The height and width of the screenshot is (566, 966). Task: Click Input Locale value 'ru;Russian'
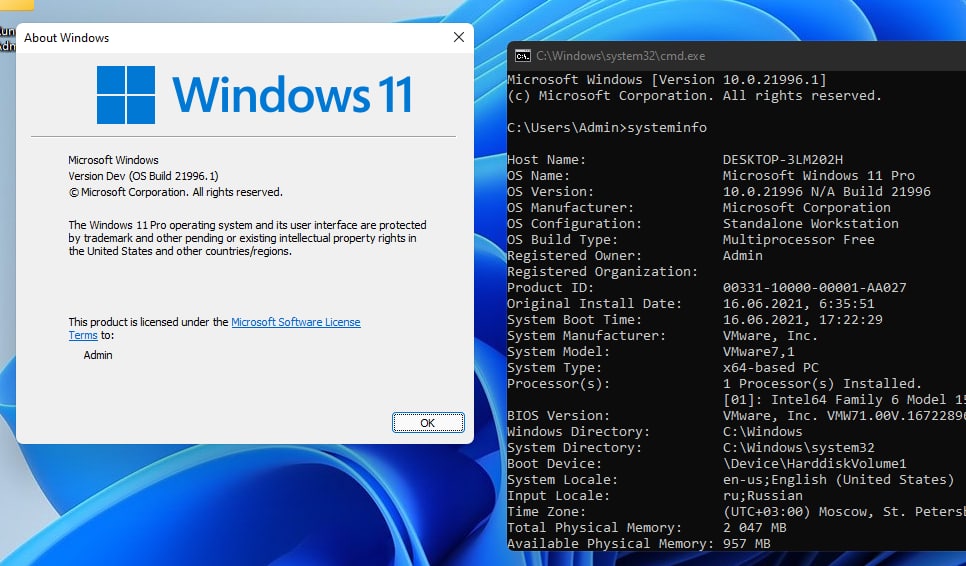click(x=763, y=496)
